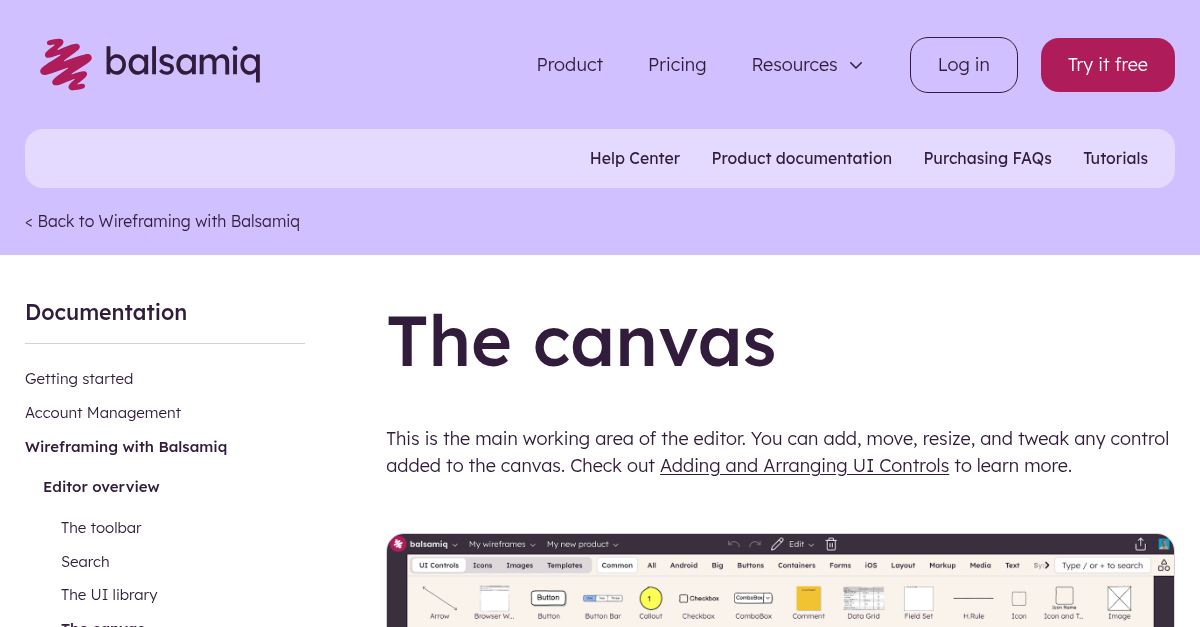
Task: Click the Undo icon in the editor toolbar
Action: point(733,544)
